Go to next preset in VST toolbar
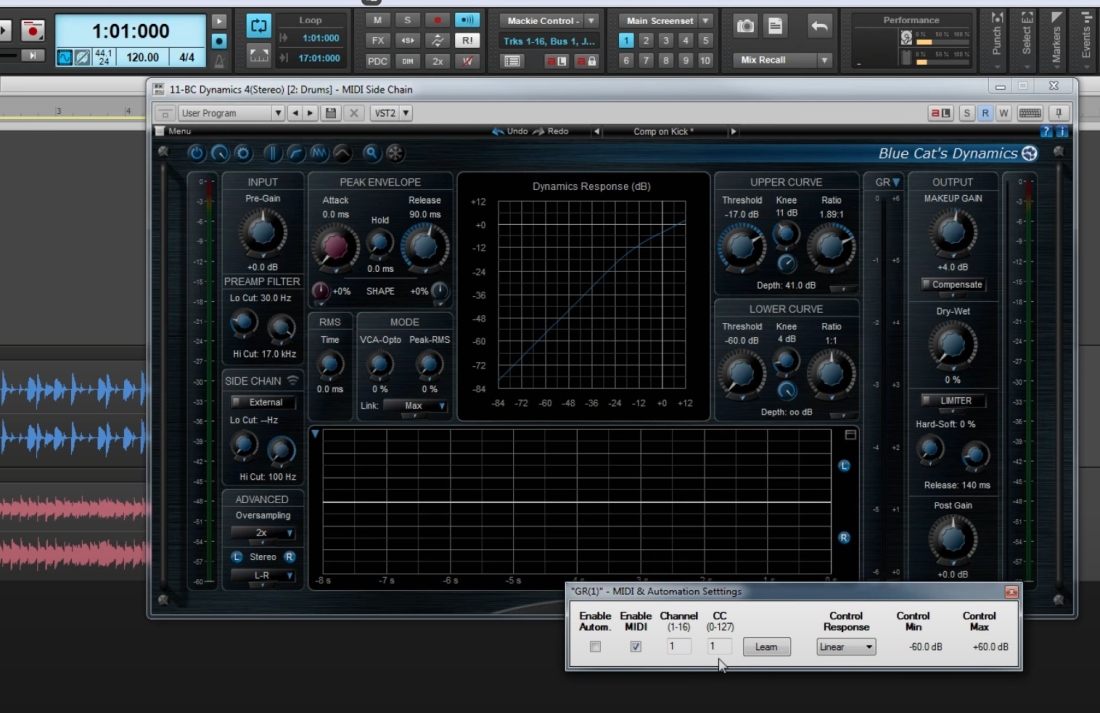The width and height of the screenshot is (1100, 713). coord(309,113)
